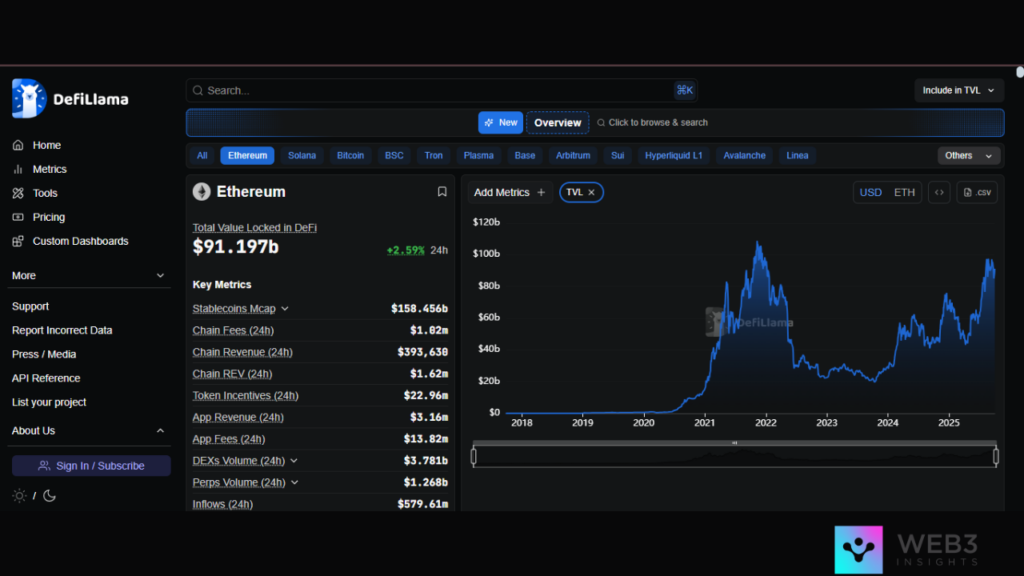This screenshot has width=1024, height=576.
Task: Switch to light theme sun icon
Action: point(19,495)
